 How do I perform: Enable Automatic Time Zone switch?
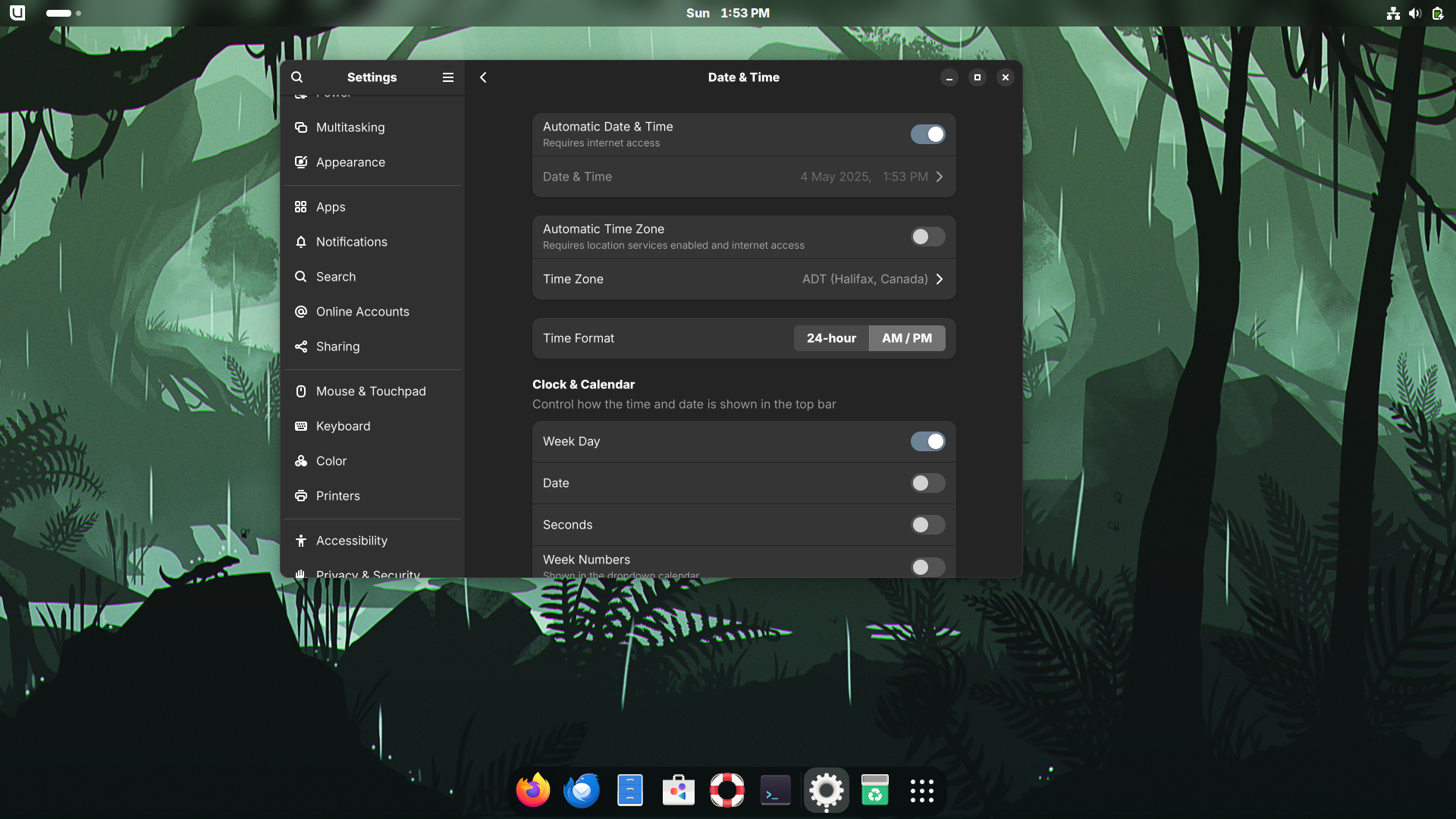928,237
